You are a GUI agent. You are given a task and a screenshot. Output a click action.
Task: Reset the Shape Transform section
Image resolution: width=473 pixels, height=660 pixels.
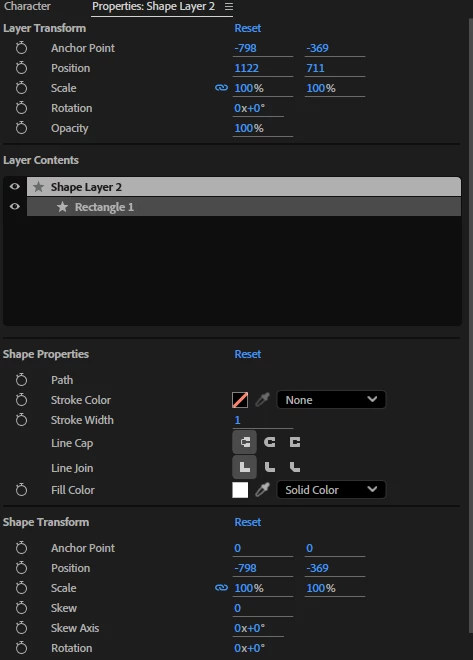click(247, 522)
